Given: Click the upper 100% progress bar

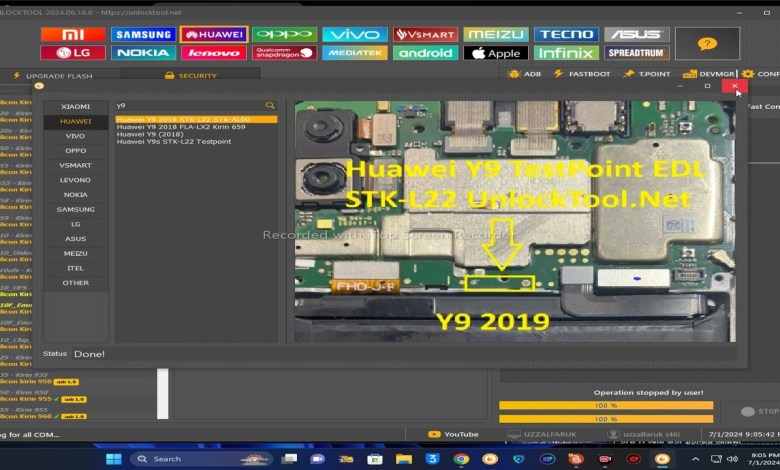Looking at the screenshot, I should pyautogui.click(x=606, y=405).
